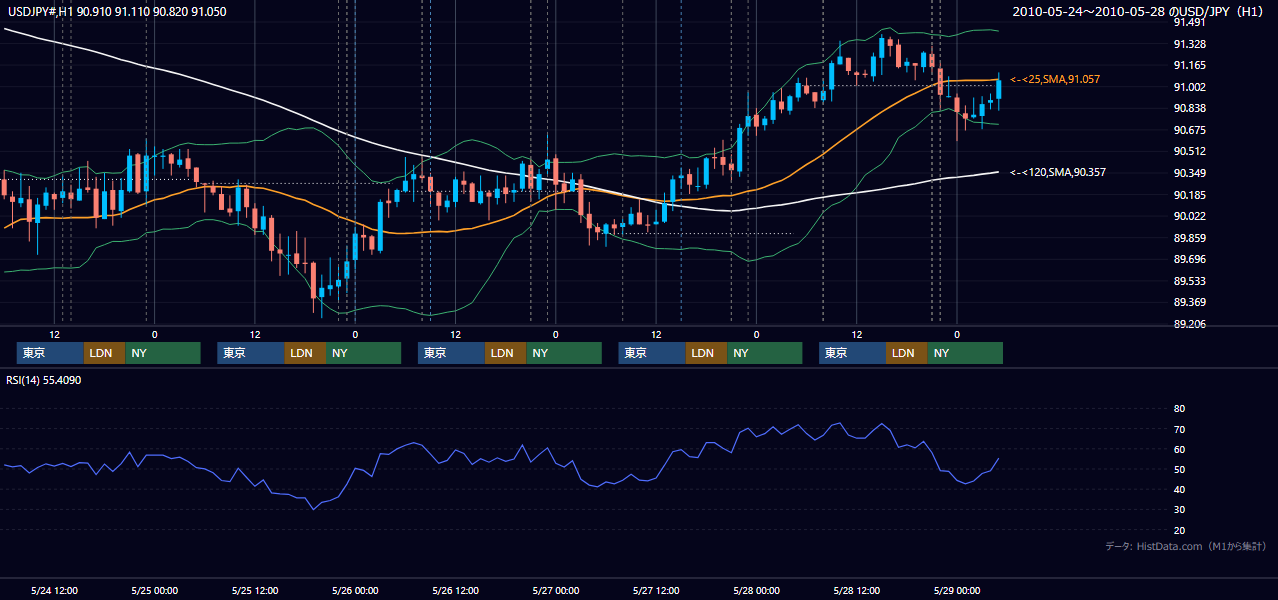Click the HistData.com data source note

click(x=1186, y=546)
